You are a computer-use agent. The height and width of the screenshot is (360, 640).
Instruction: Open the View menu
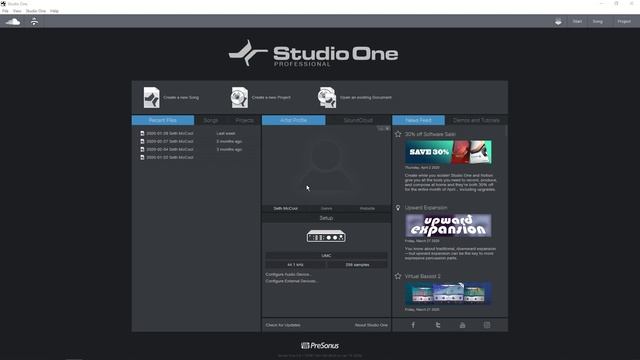(17, 11)
